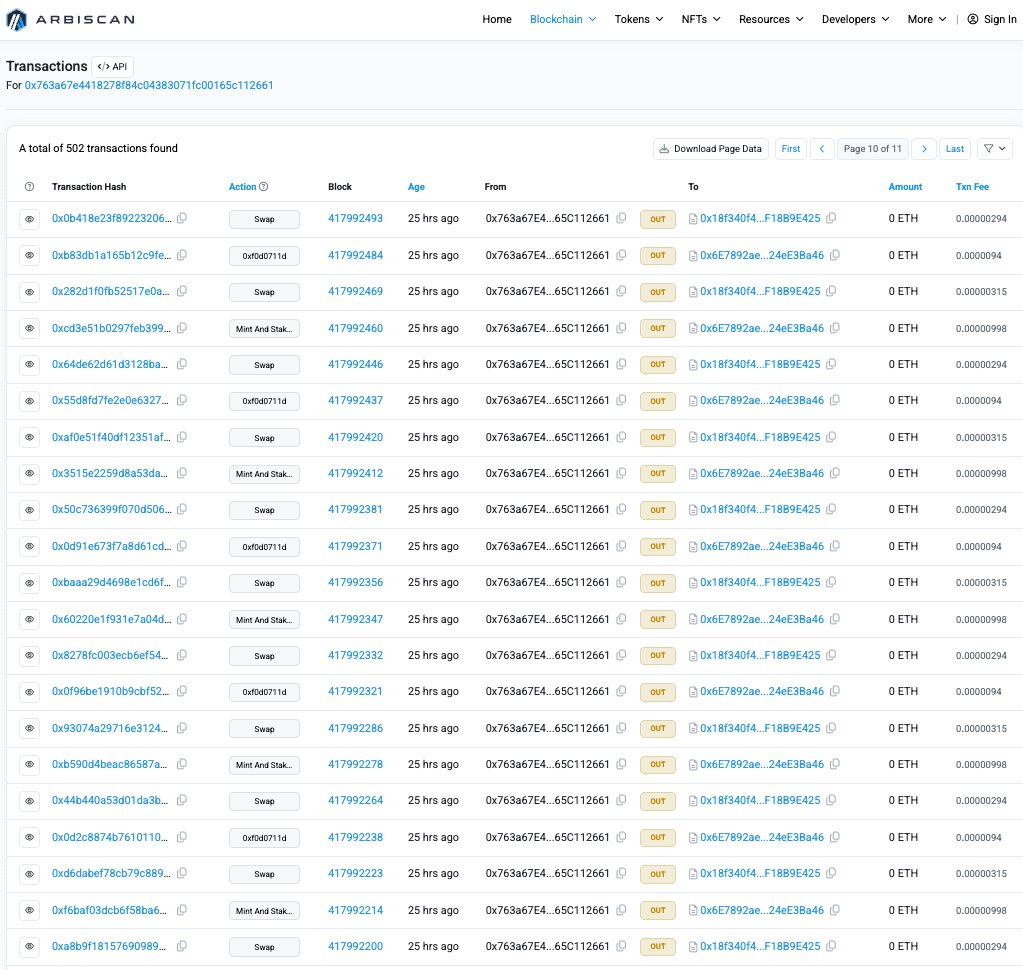
Task: Open To address in block 417992264 row
Action: (760, 800)
